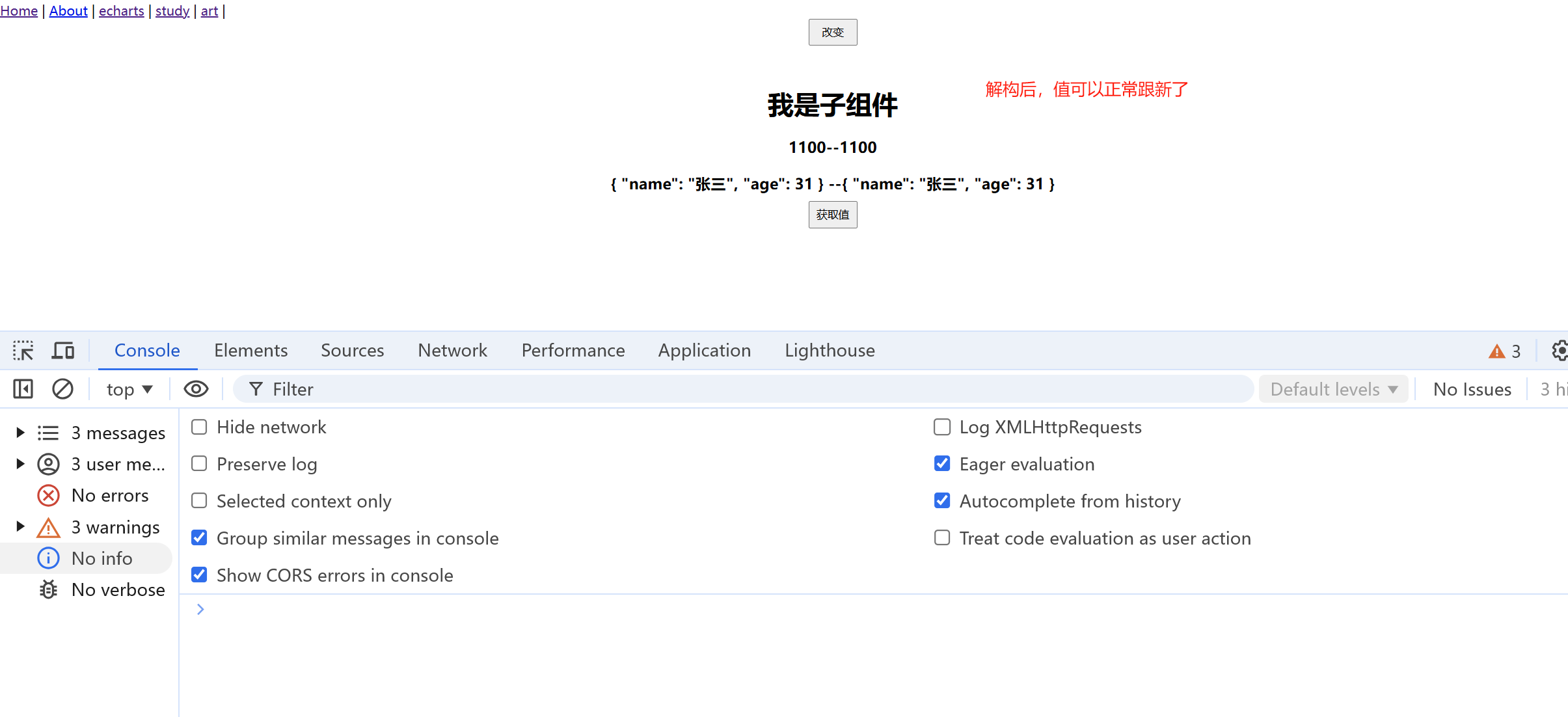Viewport: 1568px width, 717px height.
Task: Click the 获取值 button
Action: (833, 214)
